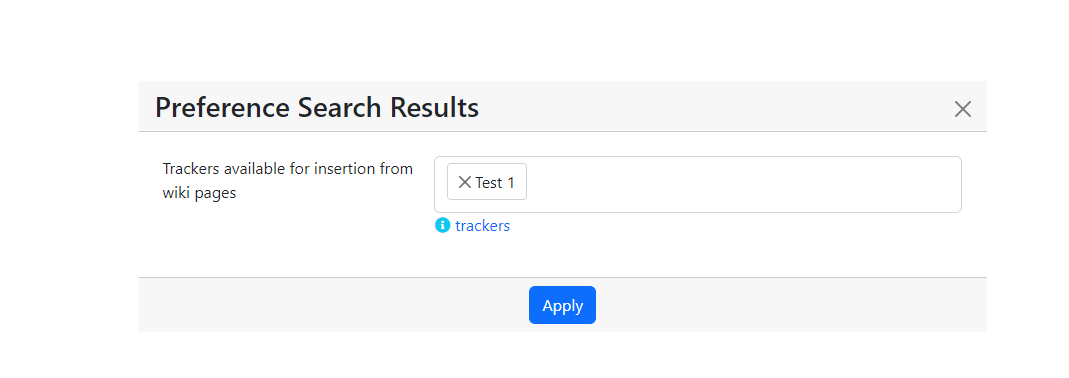Image resolution: width=1069 pixels, height=378 pixels.
Task: Apply the preference changes
Action: pos(562,305)
